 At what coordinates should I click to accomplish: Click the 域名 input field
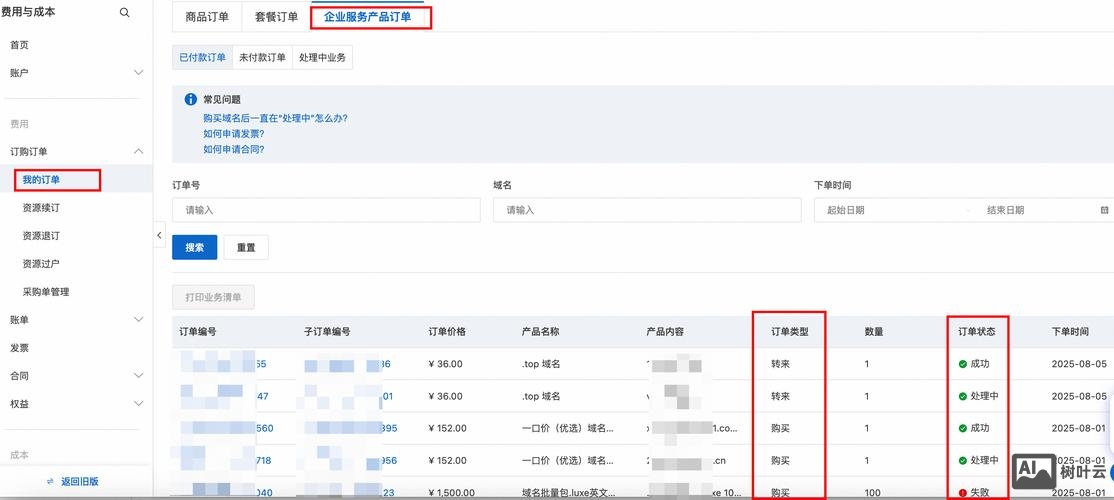click(647, 210)
